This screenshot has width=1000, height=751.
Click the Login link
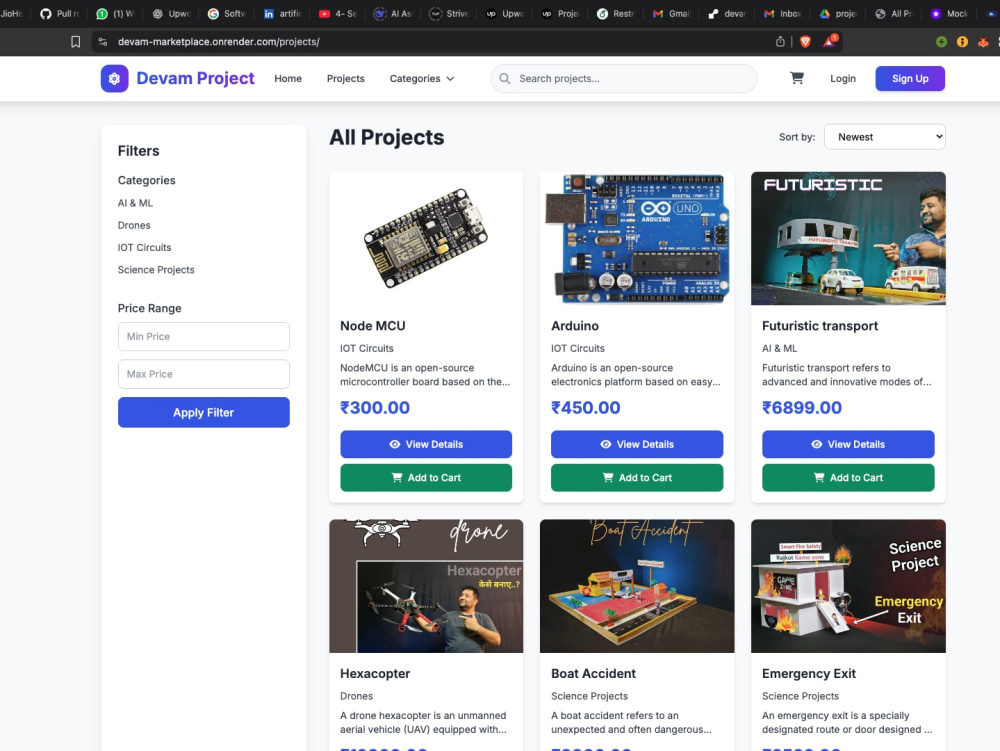842,78
